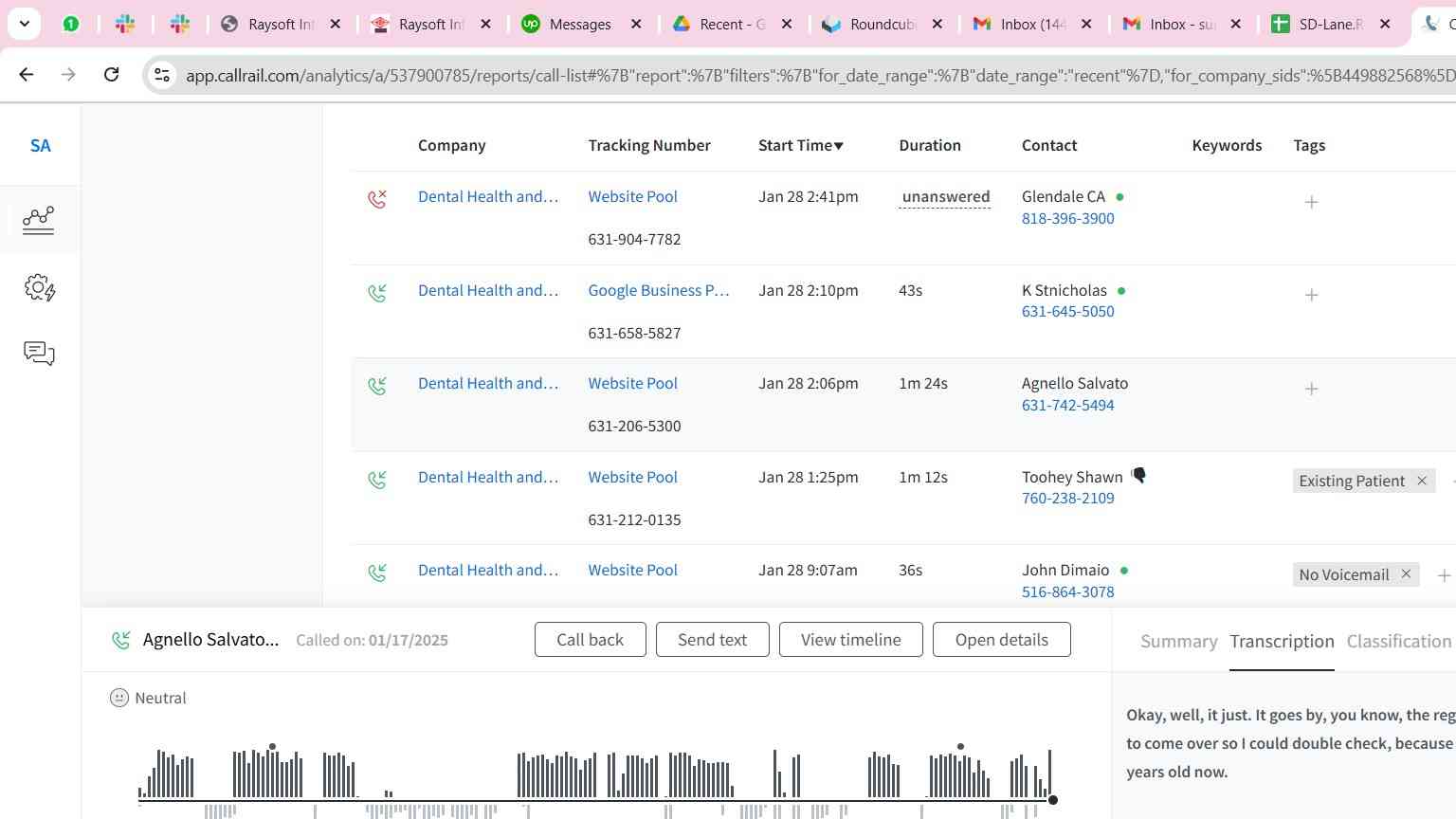Click the Neutral sentiment face icon
Screen dimensions: 1456x819
tap(118, 698)
